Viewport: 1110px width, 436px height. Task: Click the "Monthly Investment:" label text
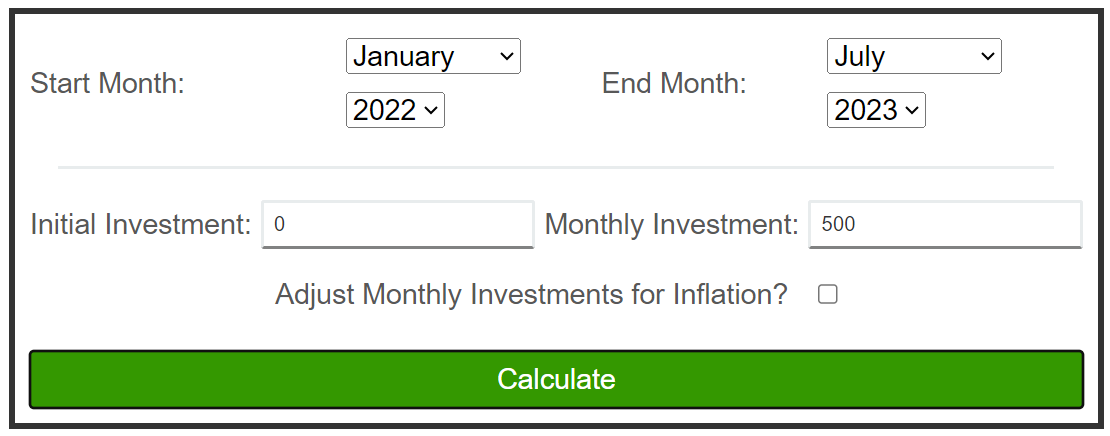671,225
